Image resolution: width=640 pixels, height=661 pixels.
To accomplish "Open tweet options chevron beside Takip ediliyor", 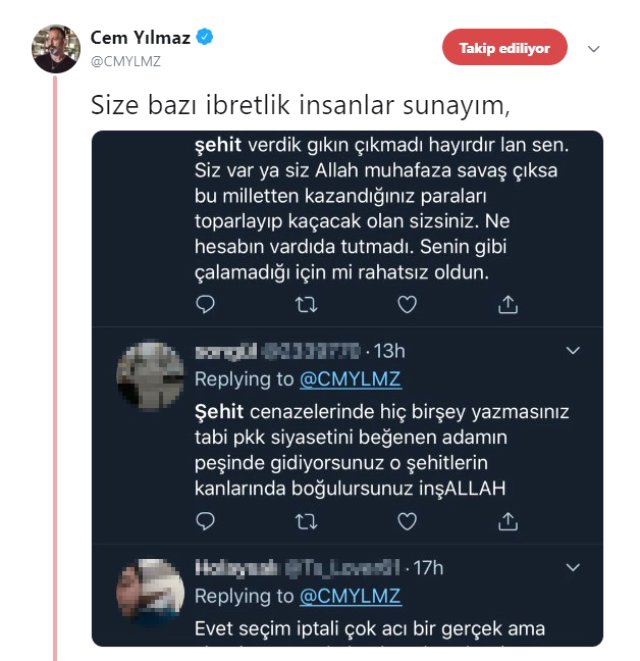I will [593, 48].
